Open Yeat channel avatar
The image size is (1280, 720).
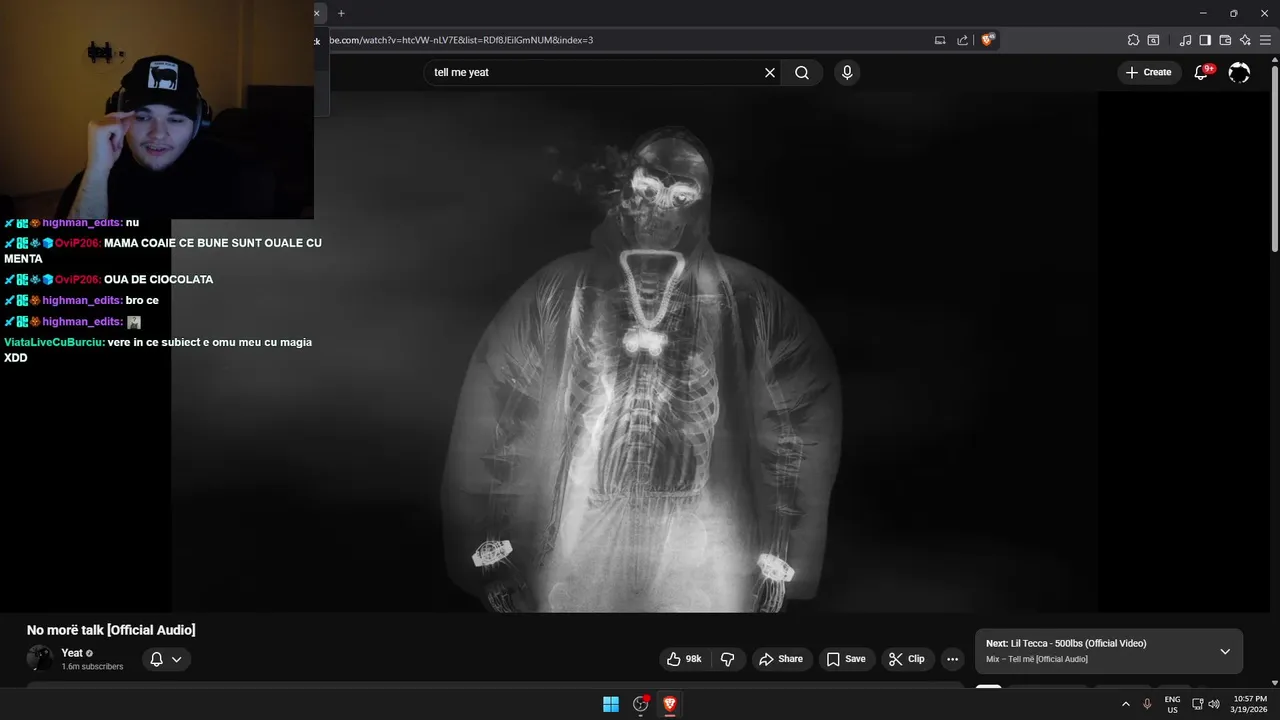(40, 658)
